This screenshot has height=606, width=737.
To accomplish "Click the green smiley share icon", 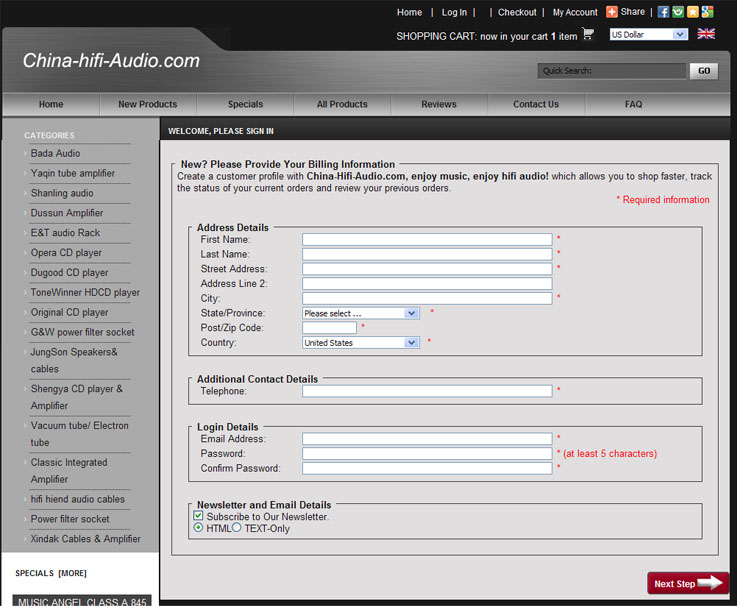I will [x=678, y=12].
